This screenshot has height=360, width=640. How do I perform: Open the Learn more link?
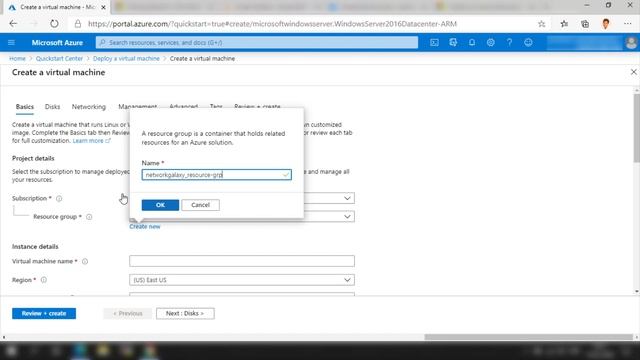pos(91,141)
